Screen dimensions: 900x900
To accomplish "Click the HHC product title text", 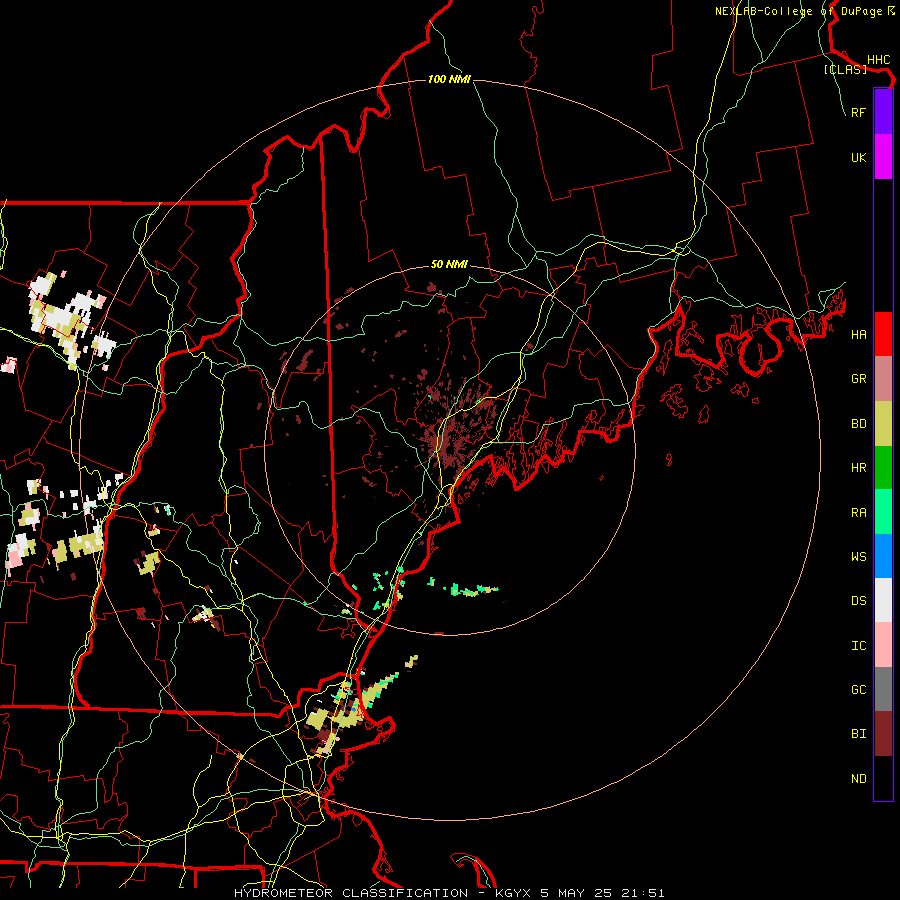I will point(879,60).
